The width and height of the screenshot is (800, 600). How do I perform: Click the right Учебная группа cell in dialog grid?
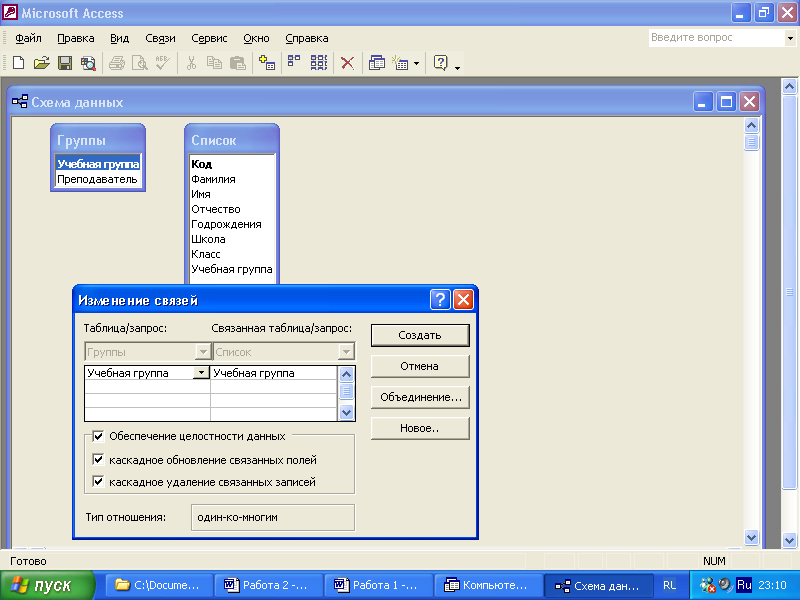pos(273,372)
